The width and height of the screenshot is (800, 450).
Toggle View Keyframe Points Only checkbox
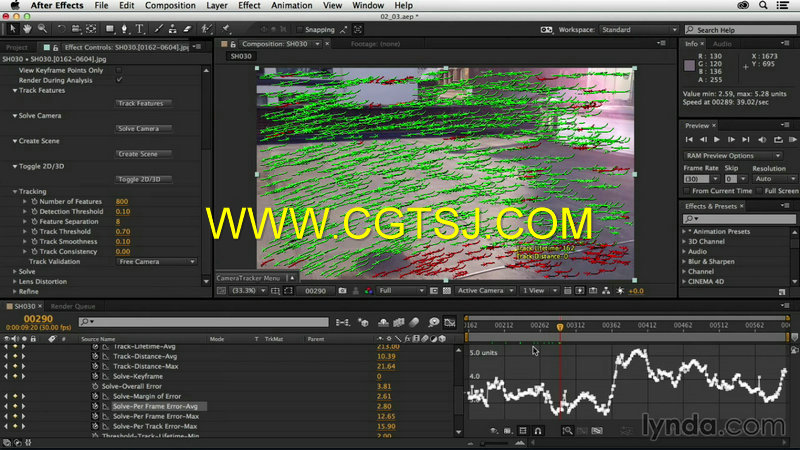point(119,70)
